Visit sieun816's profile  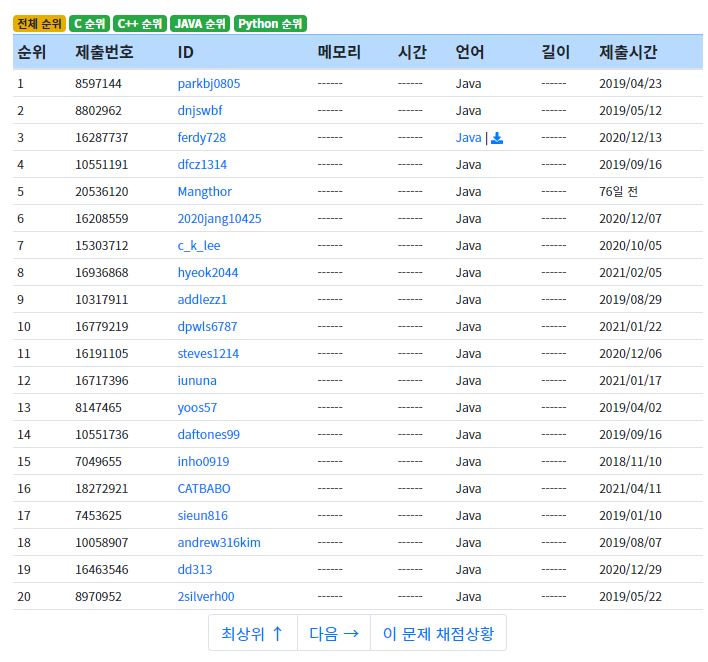point(202,516)
